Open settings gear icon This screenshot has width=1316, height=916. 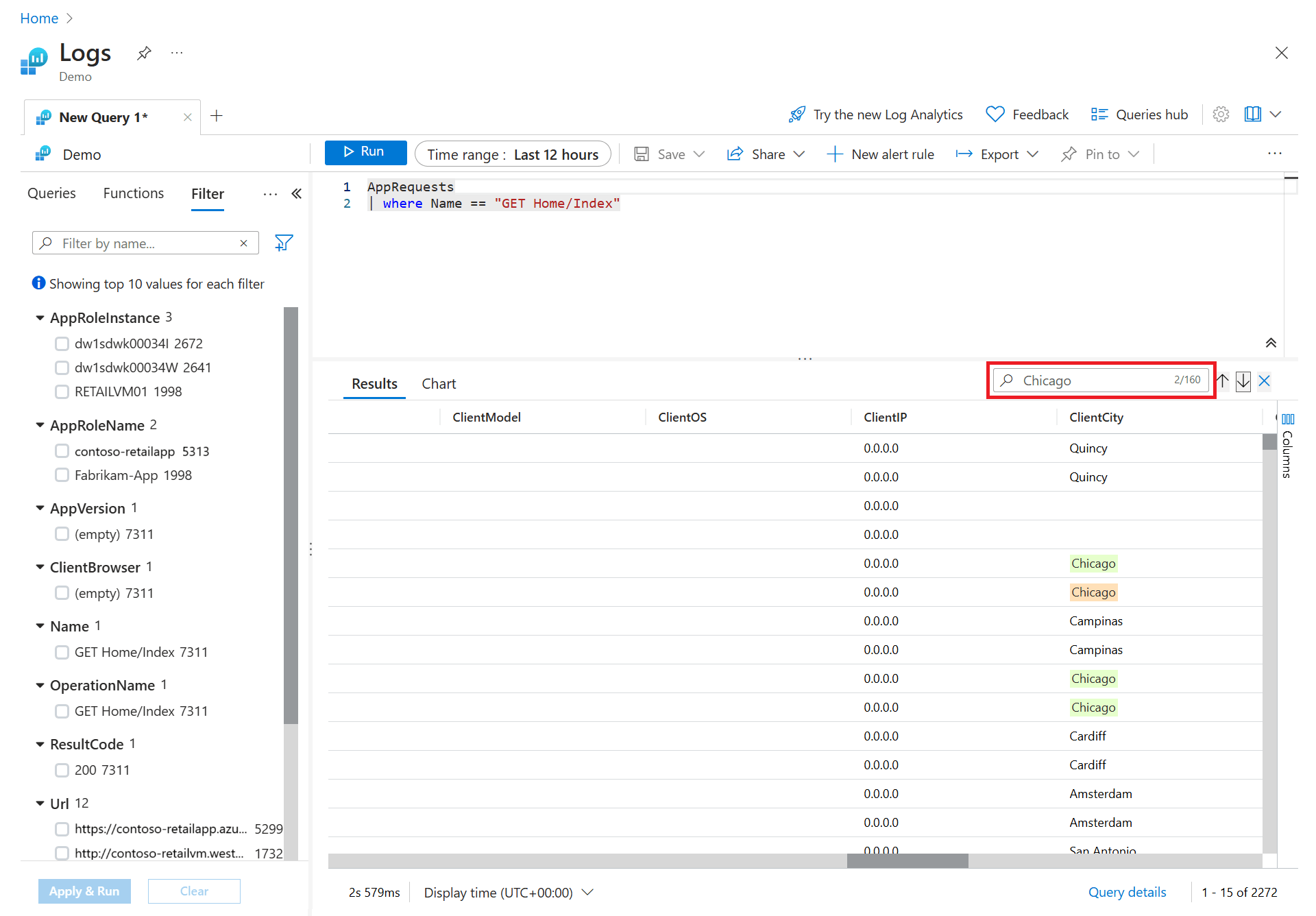(1221, 114)
